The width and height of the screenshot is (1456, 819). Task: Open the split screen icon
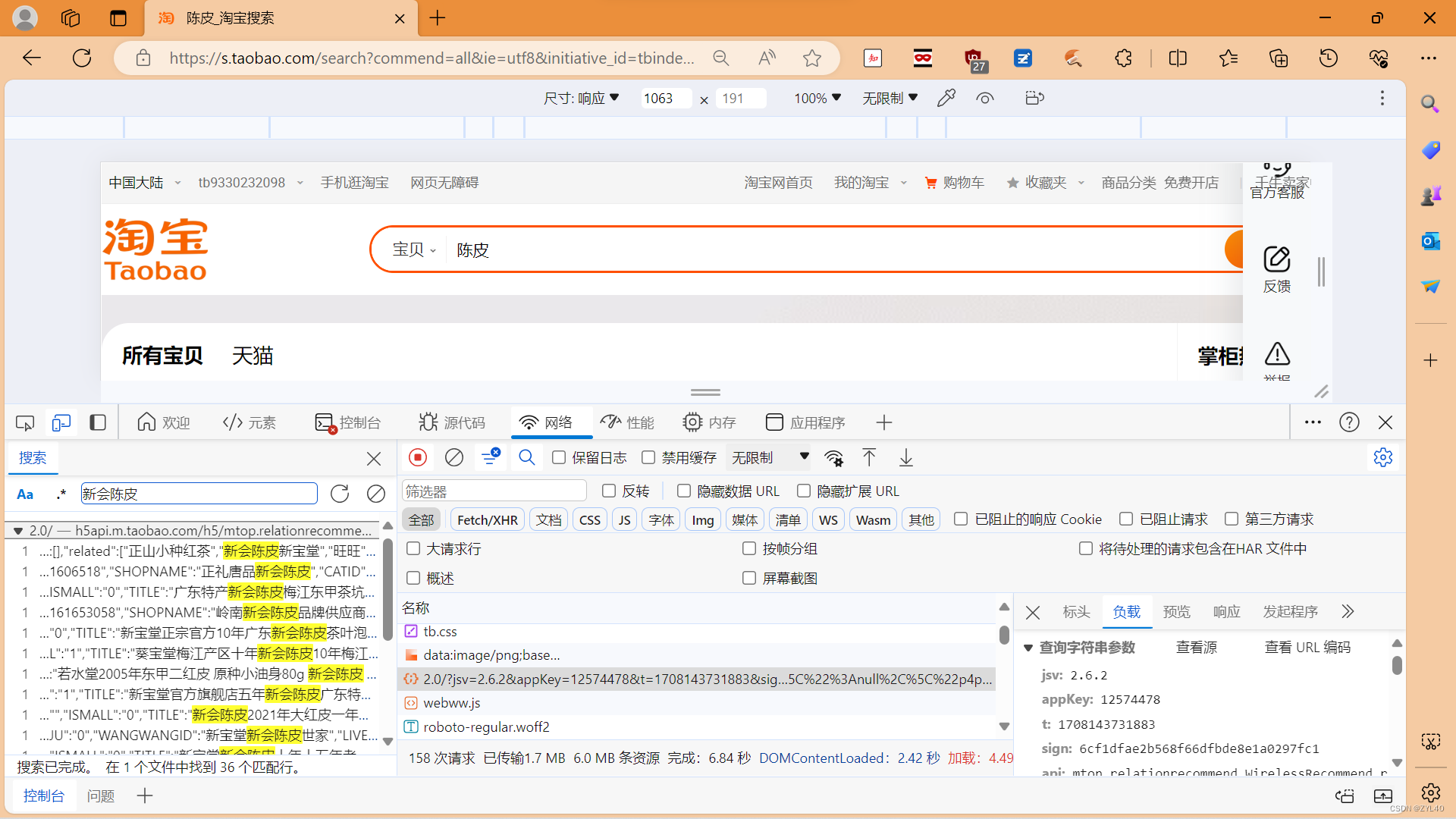[1178, 58]
